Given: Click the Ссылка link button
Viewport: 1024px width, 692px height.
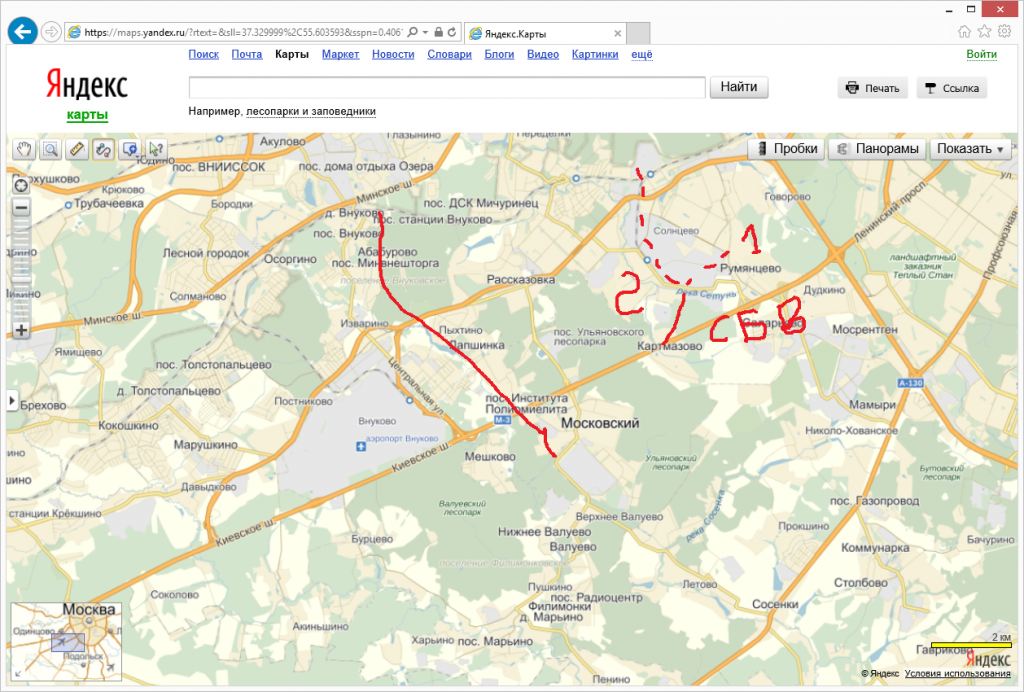Looking at the screenshot, I should click(x=952, y=88).
